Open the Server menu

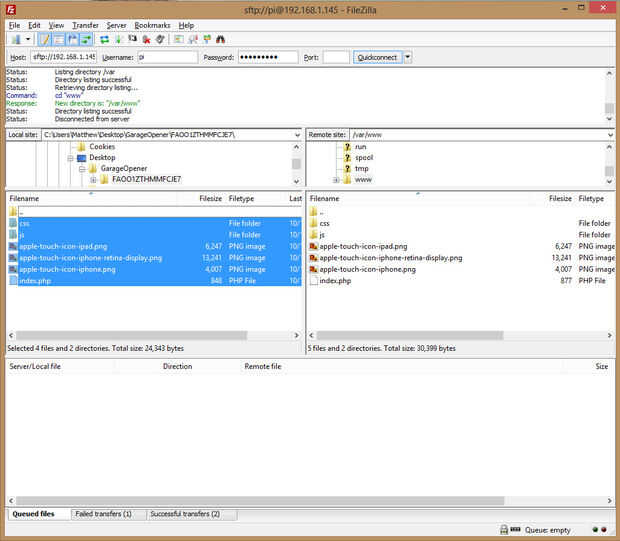(x=116, y=25)
